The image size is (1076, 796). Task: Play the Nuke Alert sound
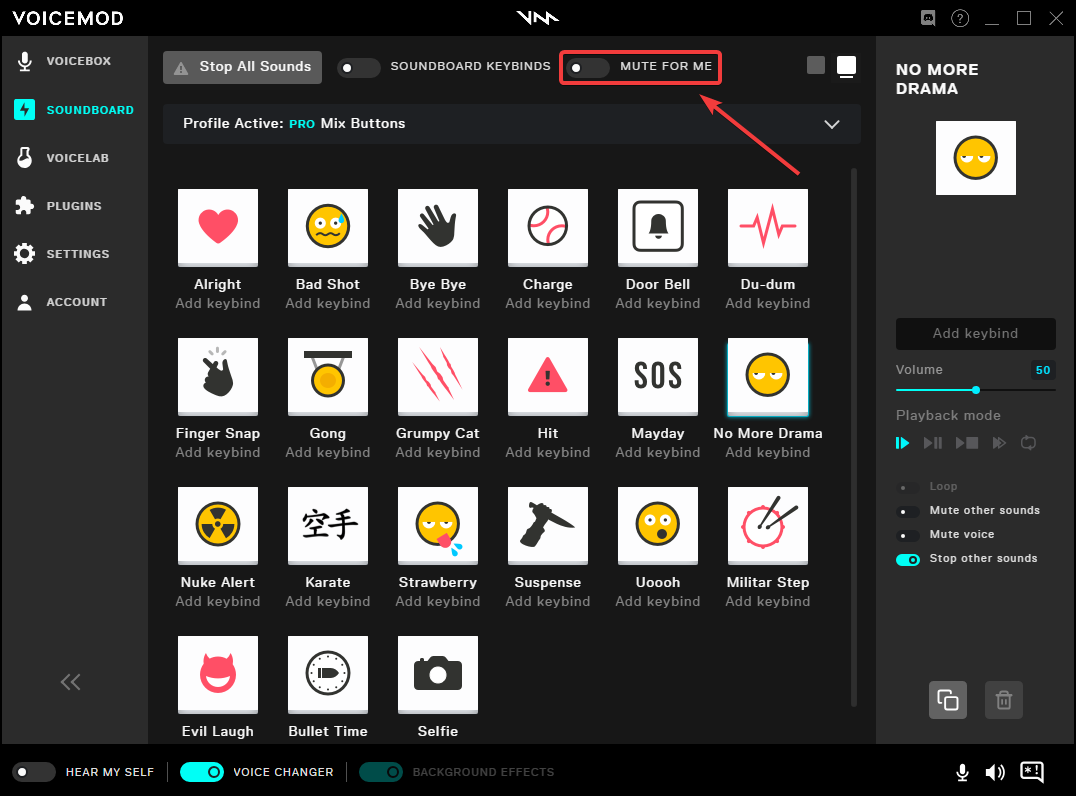[218, 525]
